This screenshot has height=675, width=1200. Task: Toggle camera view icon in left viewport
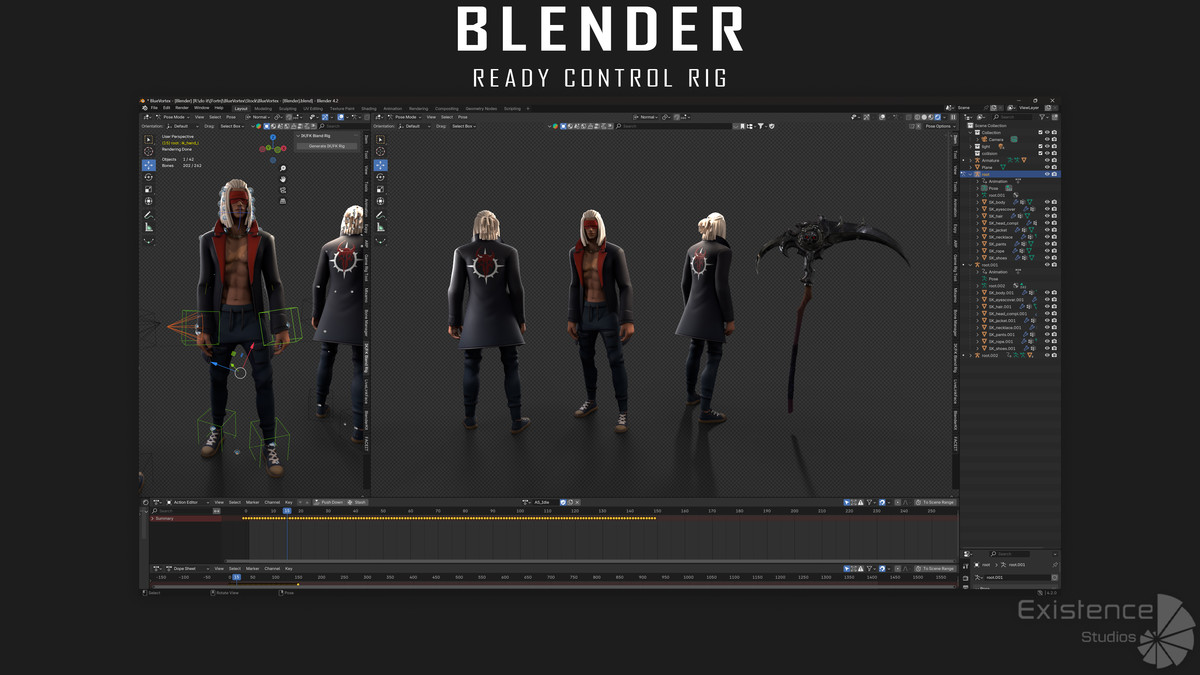tap(284, 190)
